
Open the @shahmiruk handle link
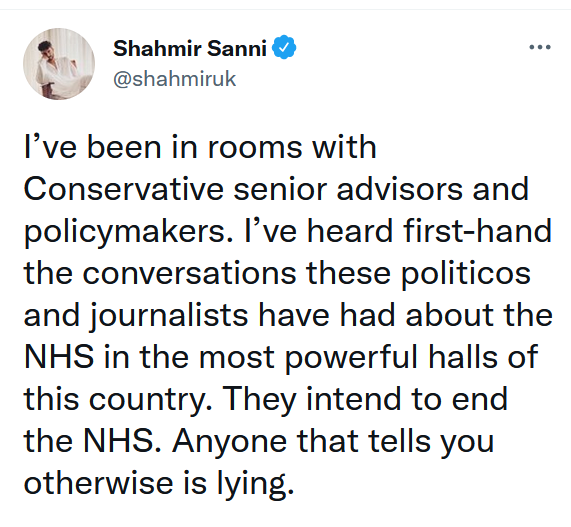pyautogui.click(x=175, y=79)
